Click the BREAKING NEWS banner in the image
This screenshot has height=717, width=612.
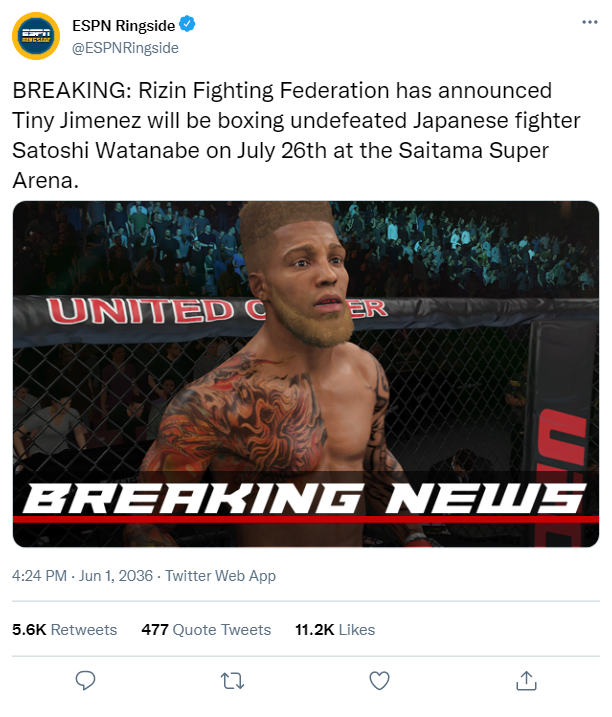tap(305, 499)
